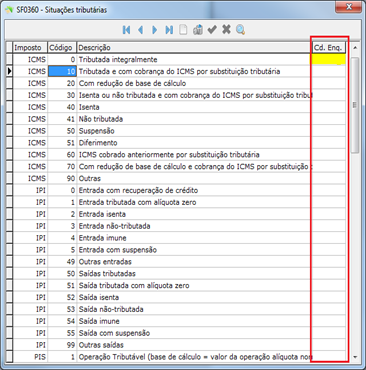Select the yellow Cd. Enq. cell
366x370 pixels.
[328, 59]
